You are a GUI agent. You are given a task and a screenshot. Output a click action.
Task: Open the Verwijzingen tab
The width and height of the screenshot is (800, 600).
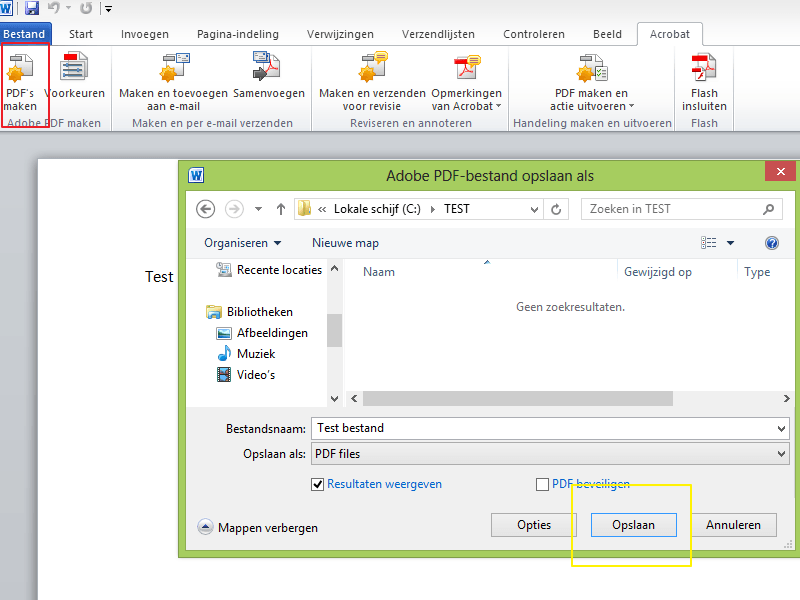tap(340, 34)
